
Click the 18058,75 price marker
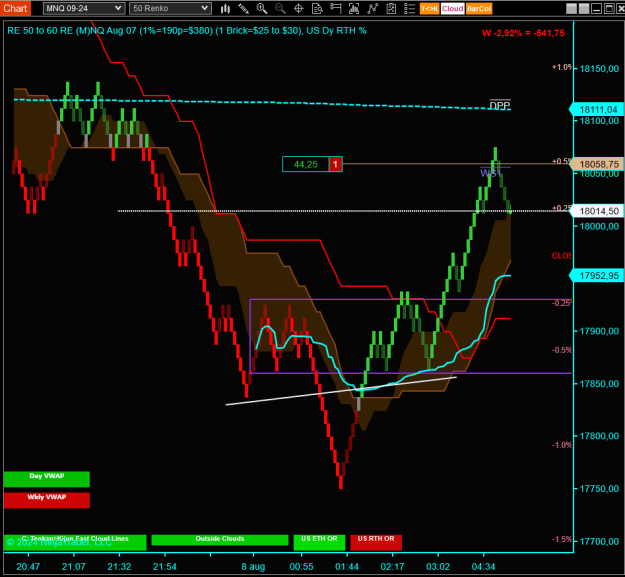597,164
